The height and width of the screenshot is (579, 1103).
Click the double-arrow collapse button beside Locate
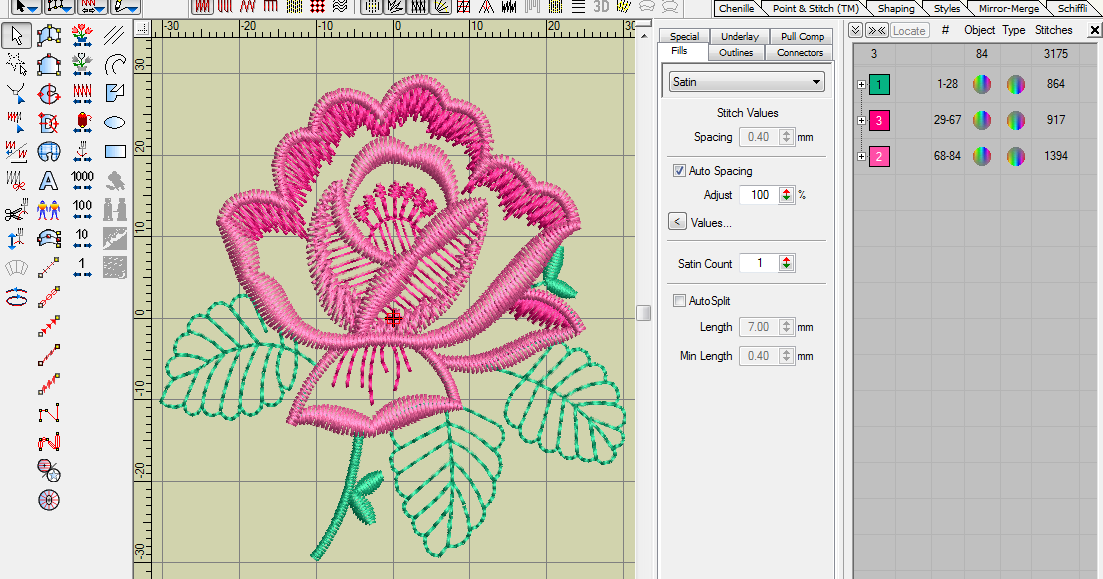876,30
